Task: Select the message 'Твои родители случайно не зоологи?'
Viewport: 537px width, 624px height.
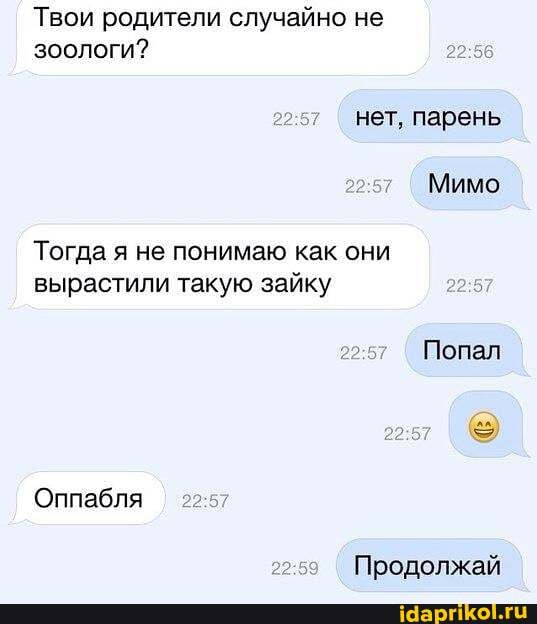Action: (x=220, y=38)
